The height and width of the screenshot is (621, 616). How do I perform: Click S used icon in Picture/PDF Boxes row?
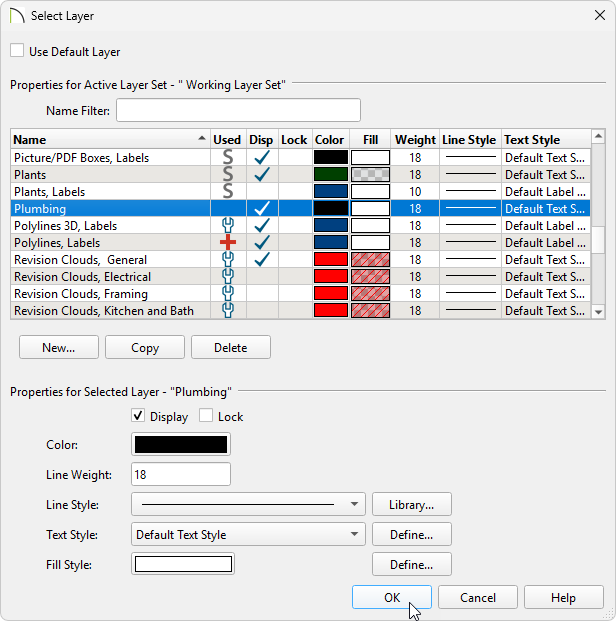pyautogui.click(x=228, y=157)
